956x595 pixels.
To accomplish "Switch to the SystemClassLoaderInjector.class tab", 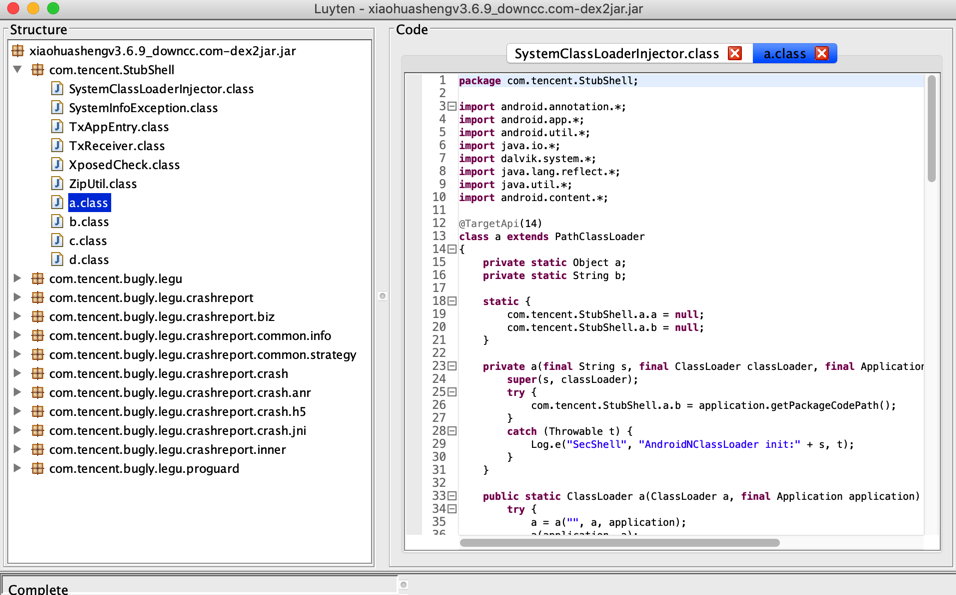I will [616, 54].
